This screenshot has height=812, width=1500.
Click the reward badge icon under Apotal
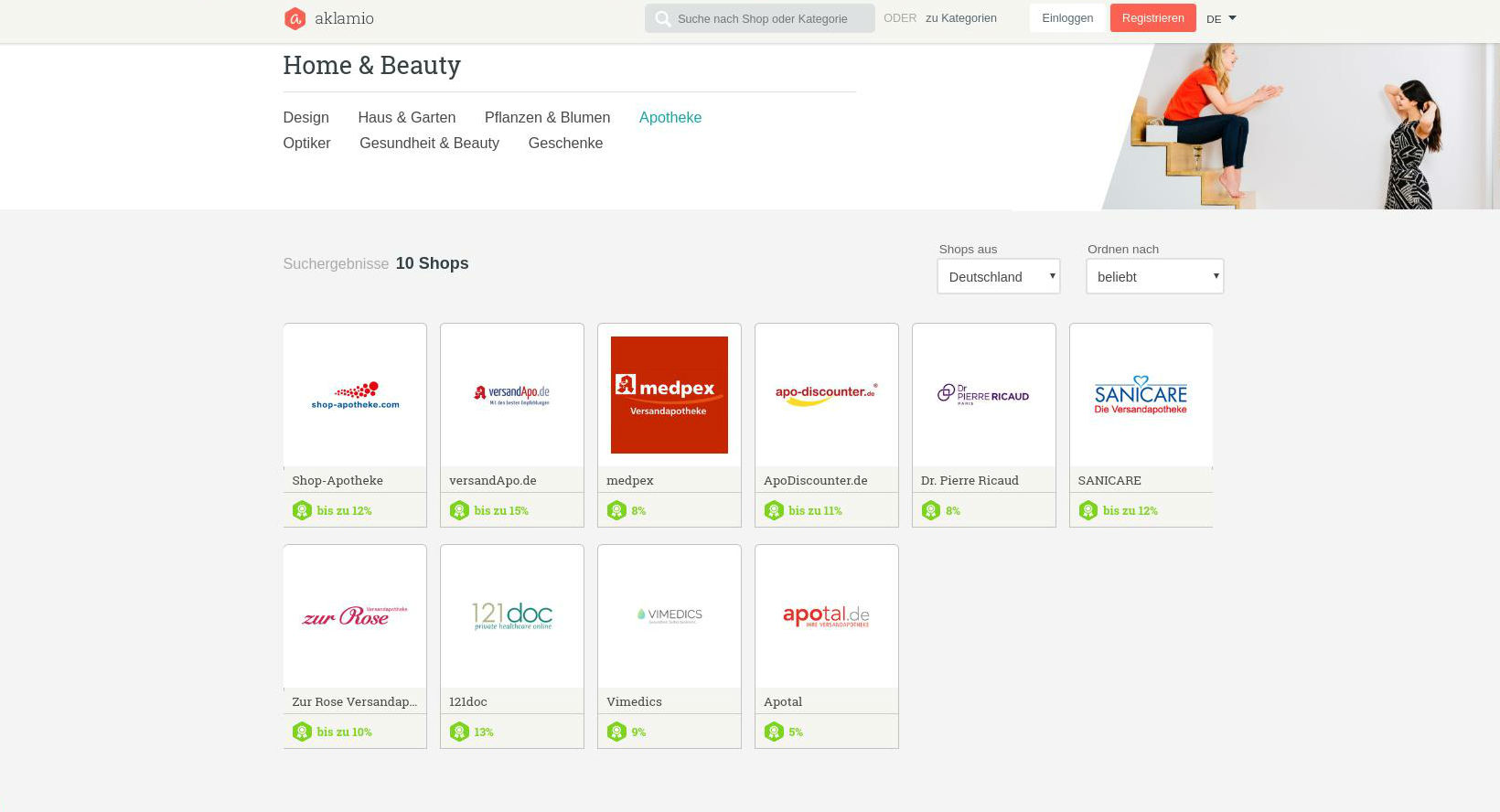tap(774, 732)
